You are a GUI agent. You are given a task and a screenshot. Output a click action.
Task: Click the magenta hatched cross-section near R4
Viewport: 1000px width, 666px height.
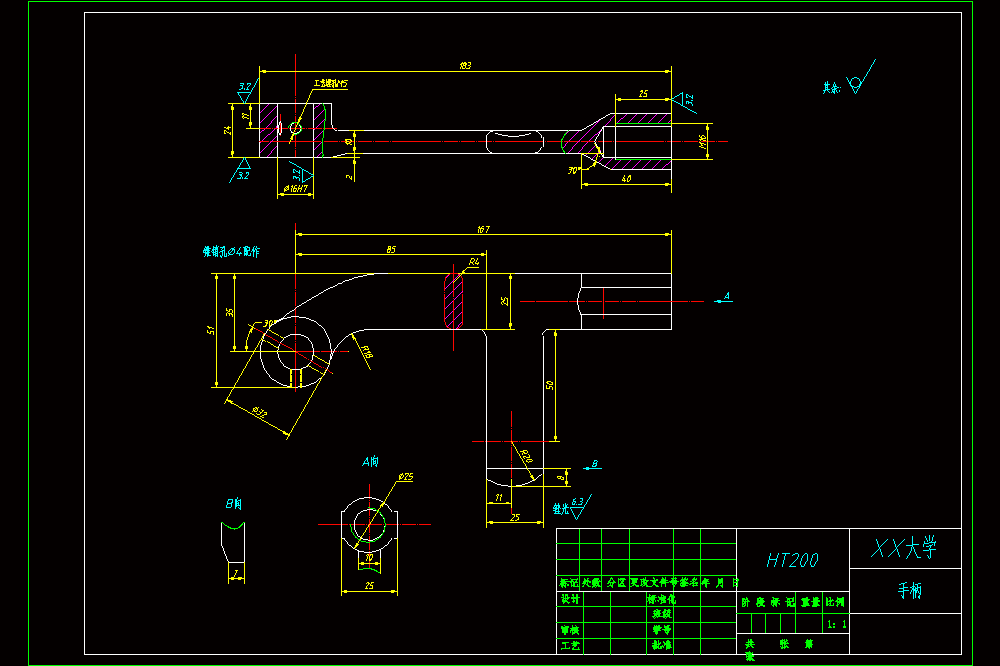point(453,300)
